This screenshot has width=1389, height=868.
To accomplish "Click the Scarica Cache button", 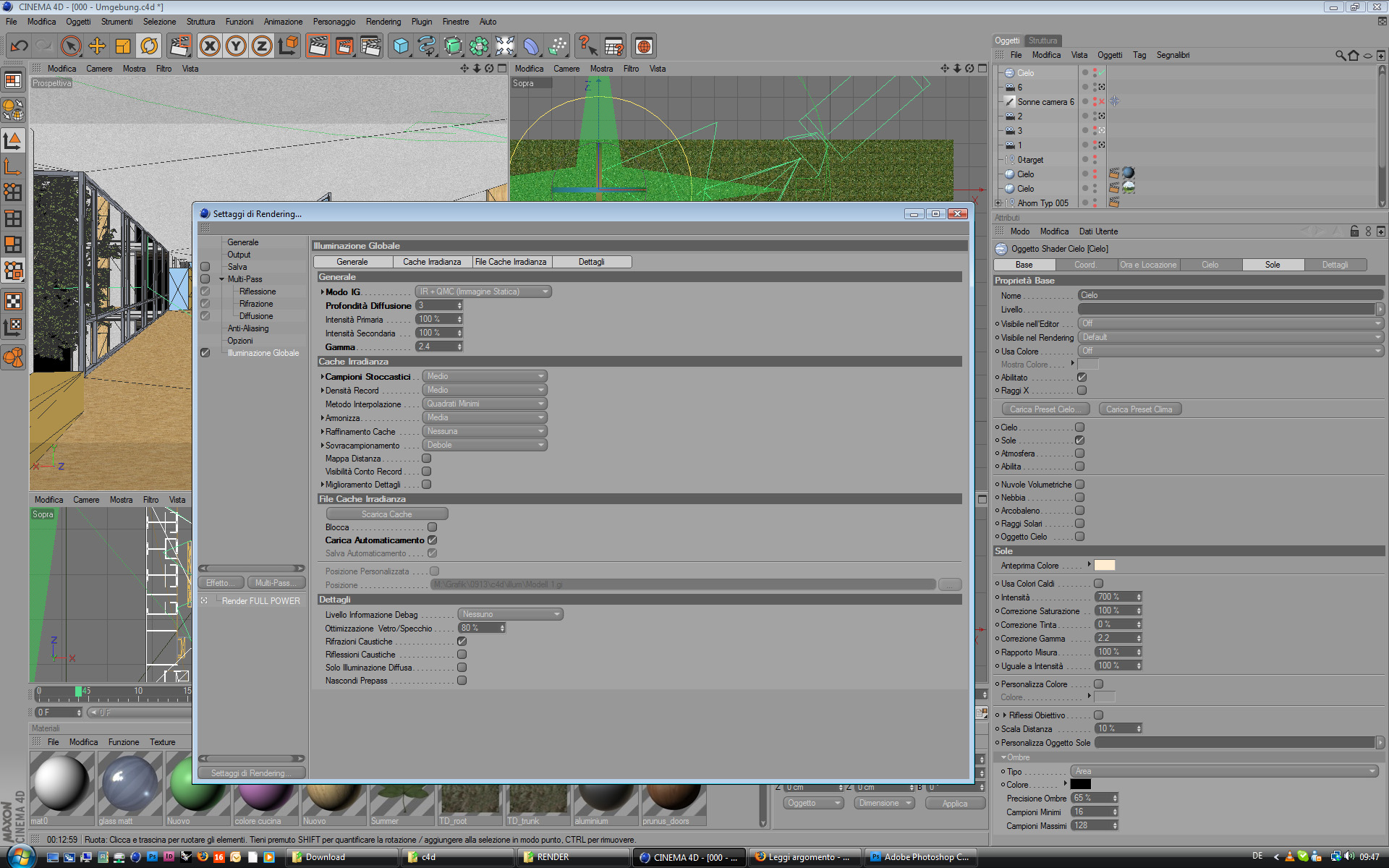I will (x=387, y=514).
